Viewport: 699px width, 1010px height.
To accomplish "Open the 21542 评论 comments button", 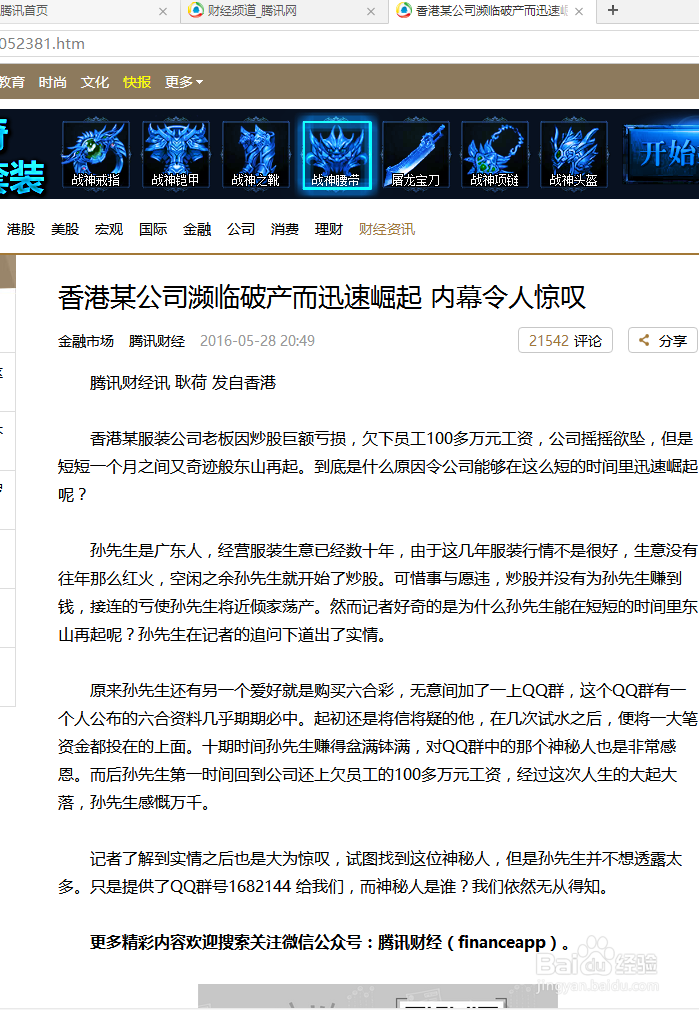I will tap(565, 341).
